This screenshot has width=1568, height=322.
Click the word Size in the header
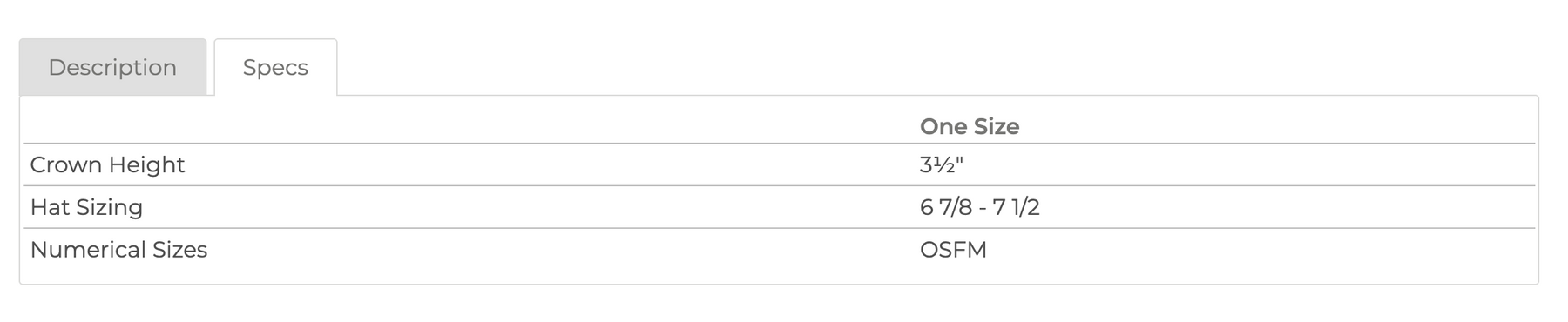pyautogui.click(x=996, y=126)
